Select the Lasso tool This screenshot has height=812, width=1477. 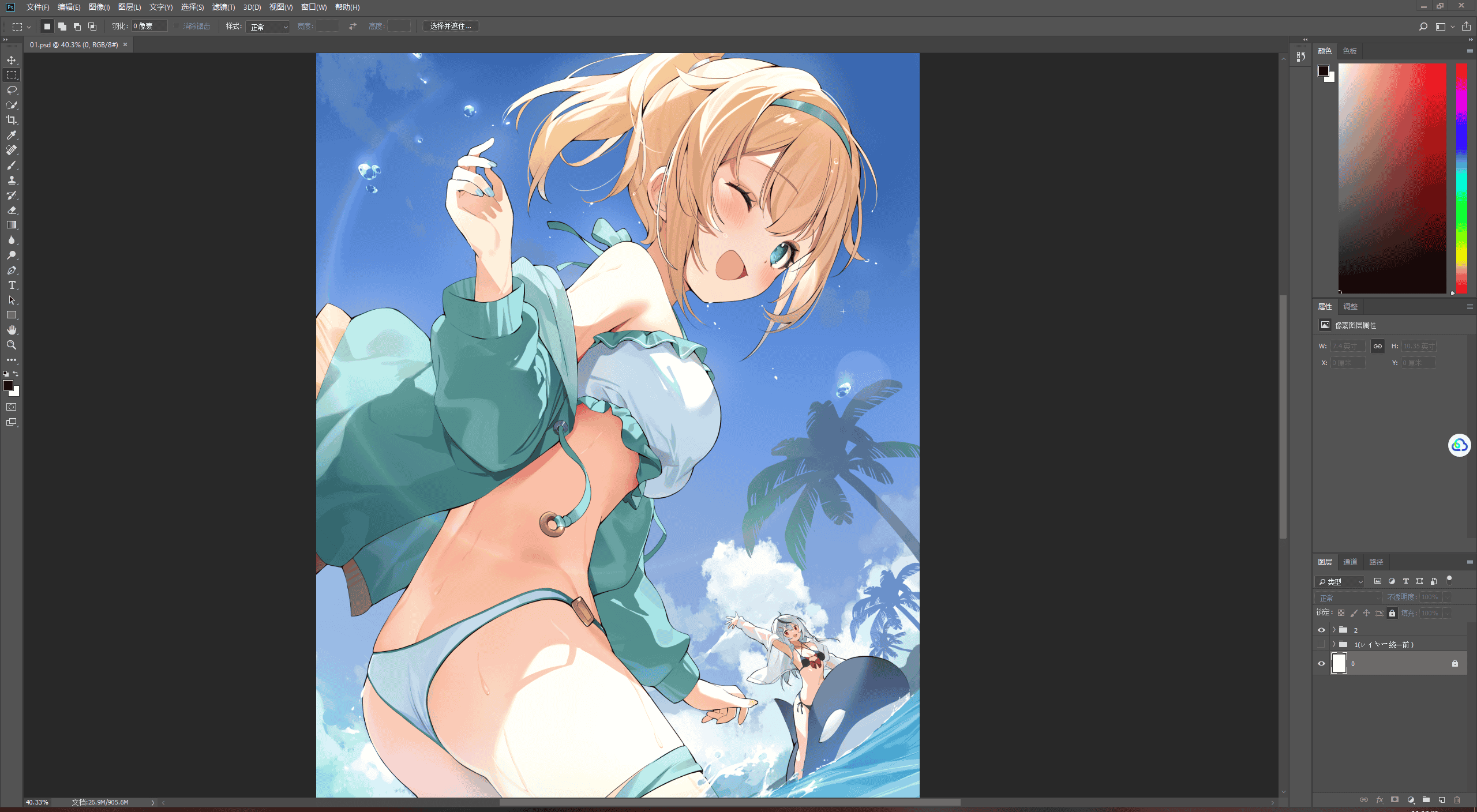(12, 90)
